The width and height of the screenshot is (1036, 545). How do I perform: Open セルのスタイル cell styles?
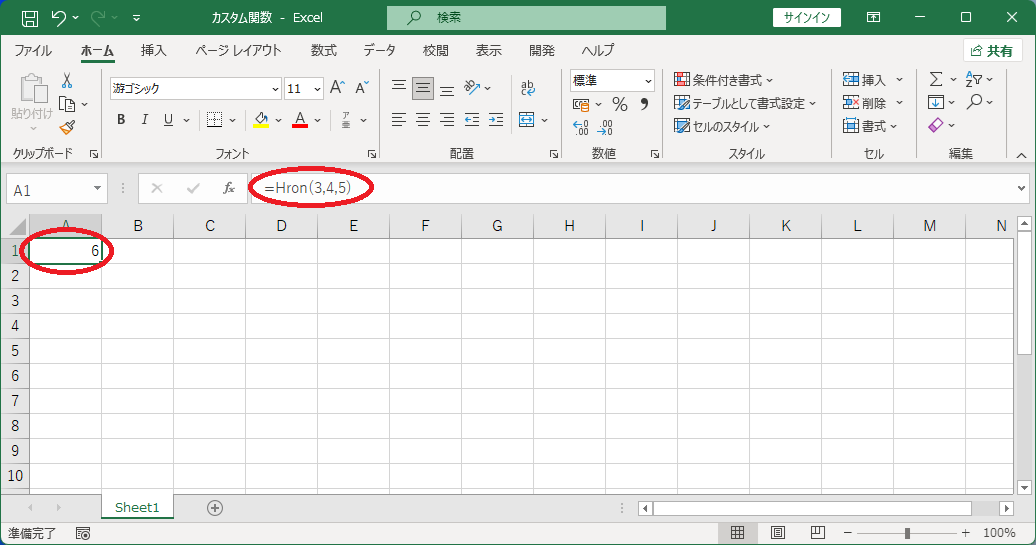click(x=722, y=126)
